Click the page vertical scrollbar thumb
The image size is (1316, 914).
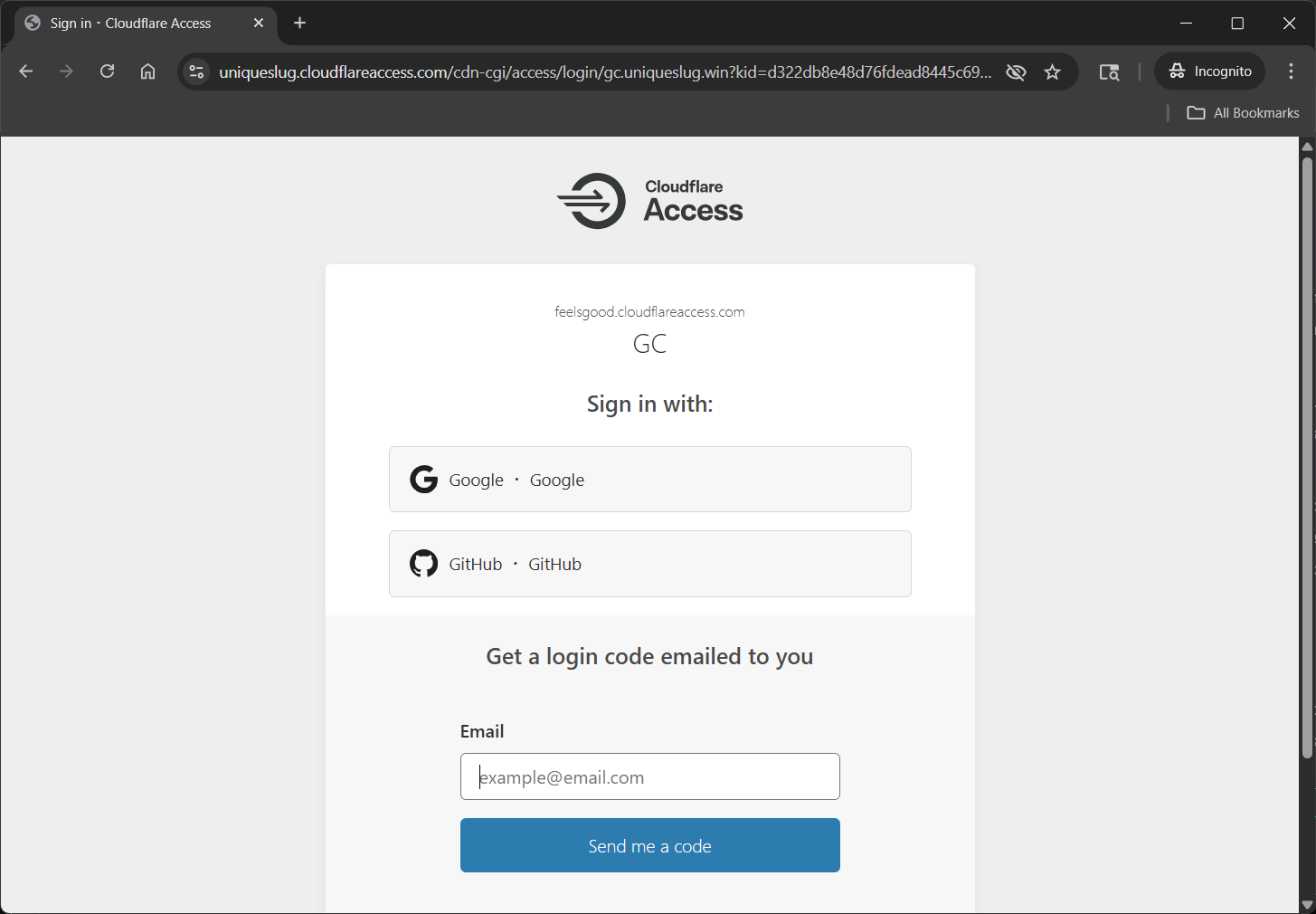(x=1307, y=457)
